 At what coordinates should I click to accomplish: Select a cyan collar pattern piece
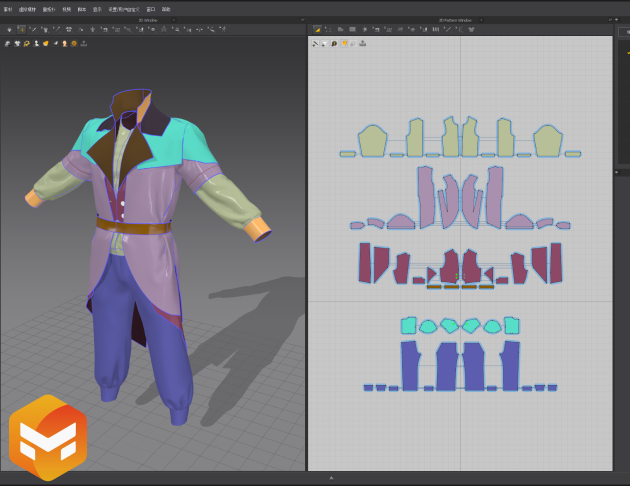[x=408, y=326]
